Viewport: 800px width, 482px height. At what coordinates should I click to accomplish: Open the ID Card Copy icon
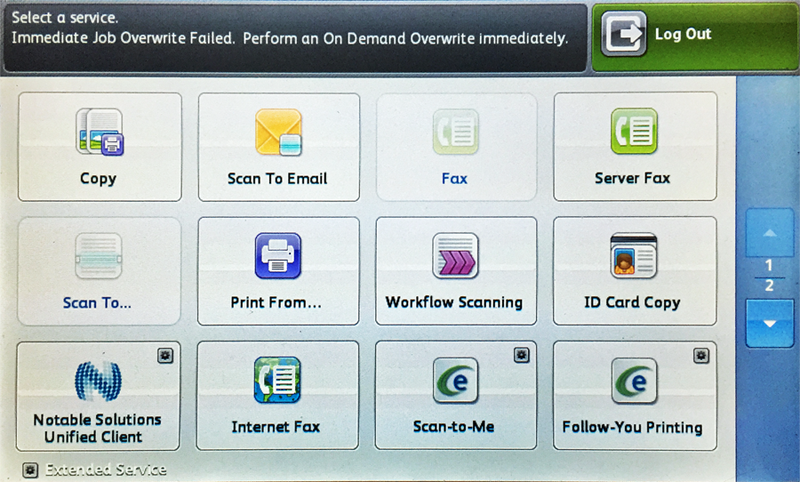(x=634, y=256)
